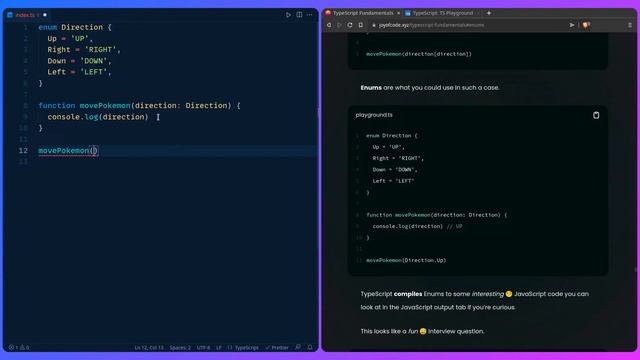Click the '// UP' comment in browser snippet
This screenshot has height=360, width=640.
point(454,226)
